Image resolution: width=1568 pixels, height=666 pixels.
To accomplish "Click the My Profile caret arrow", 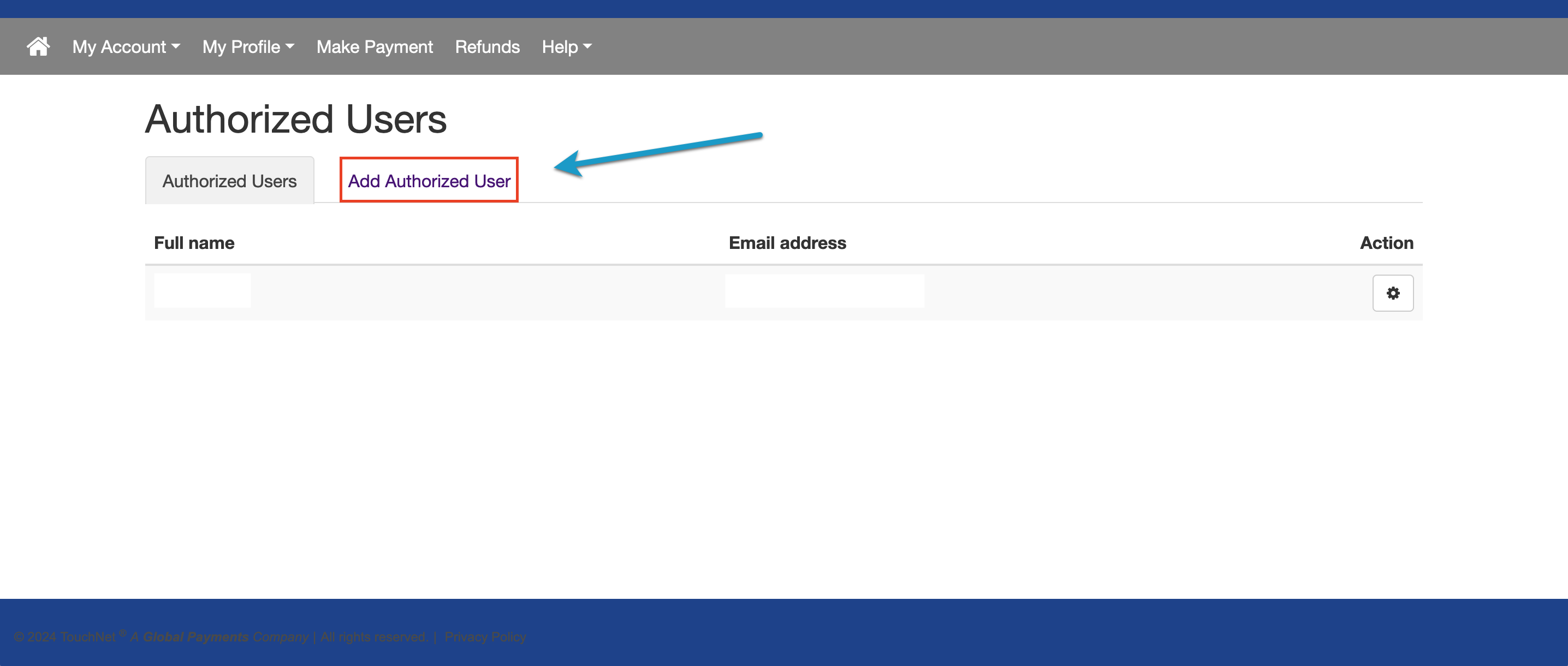I will 290,46.
